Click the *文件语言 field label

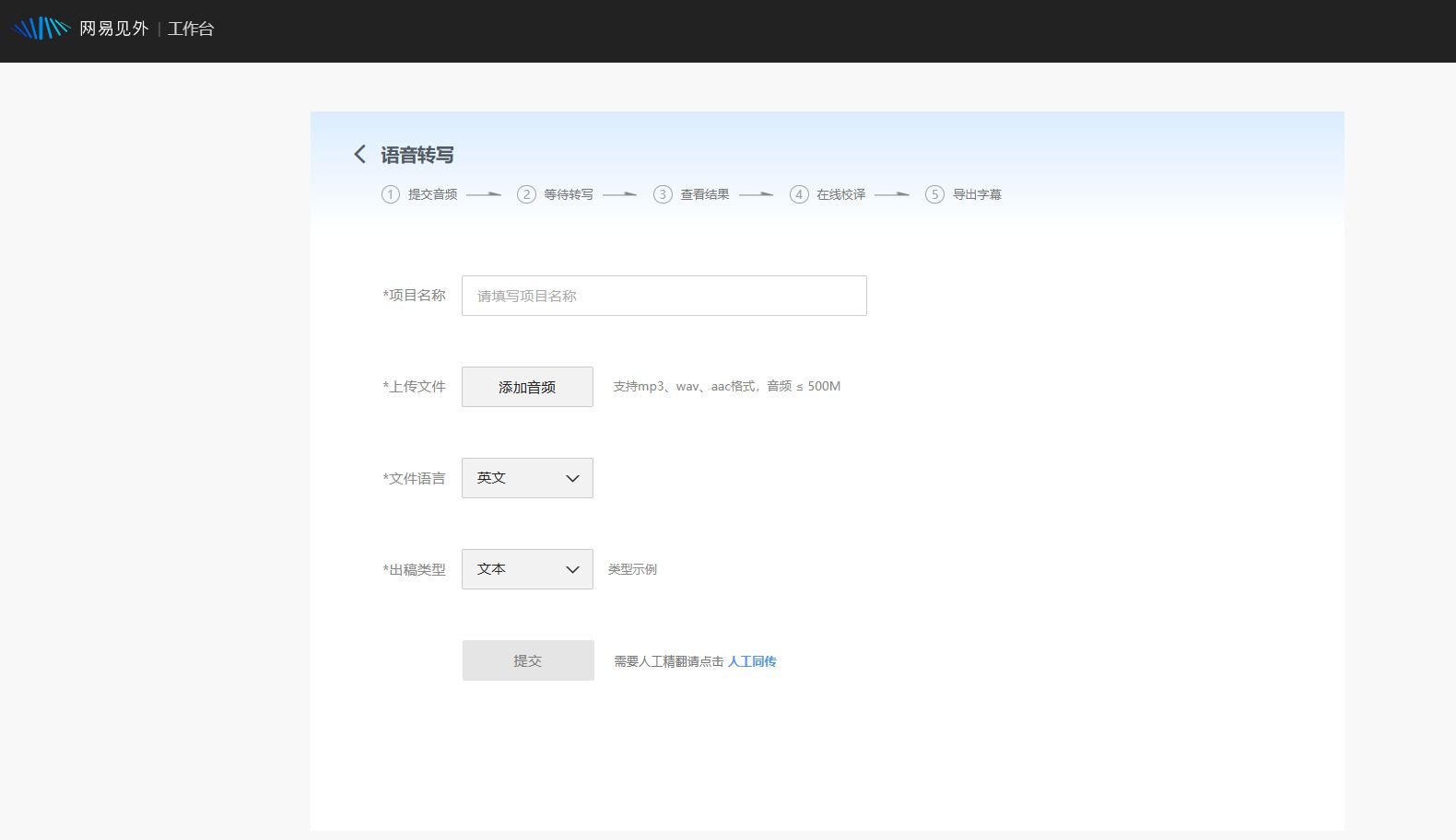(414, 478)
